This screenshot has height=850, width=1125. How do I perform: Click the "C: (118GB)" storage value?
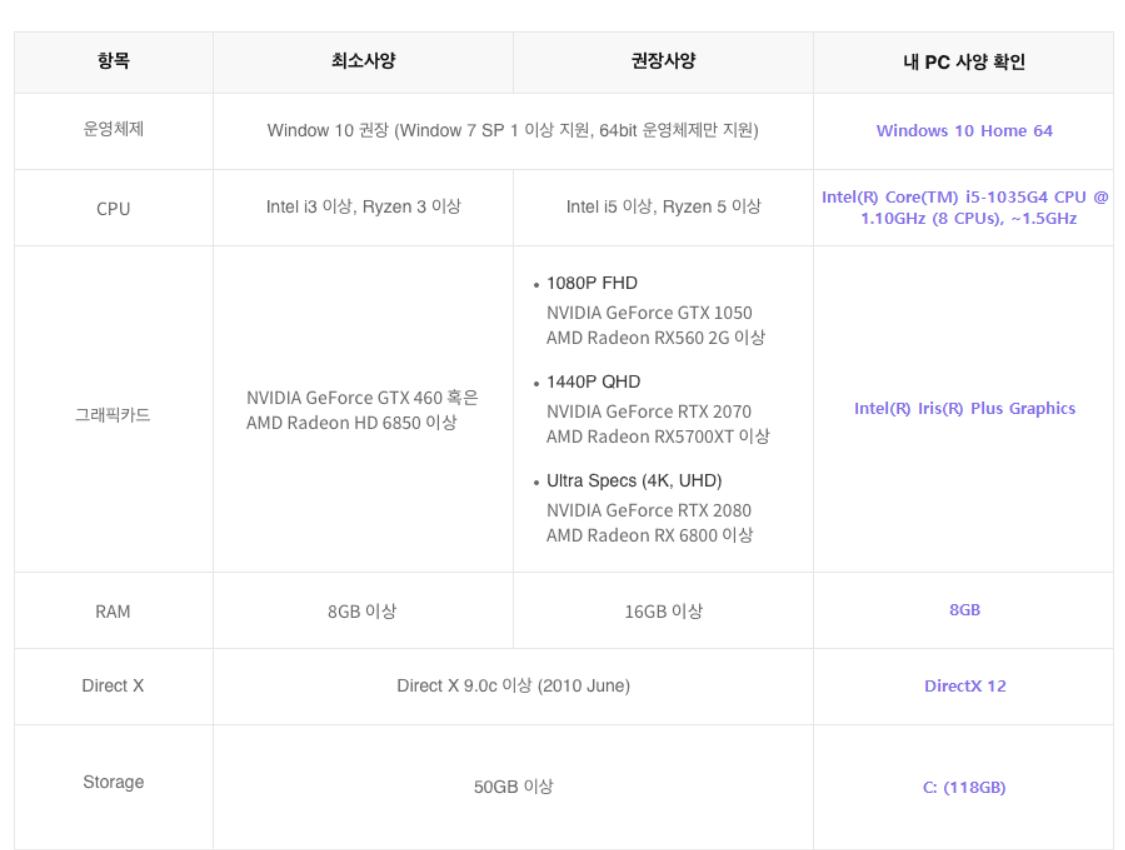[x=964, y=787]
